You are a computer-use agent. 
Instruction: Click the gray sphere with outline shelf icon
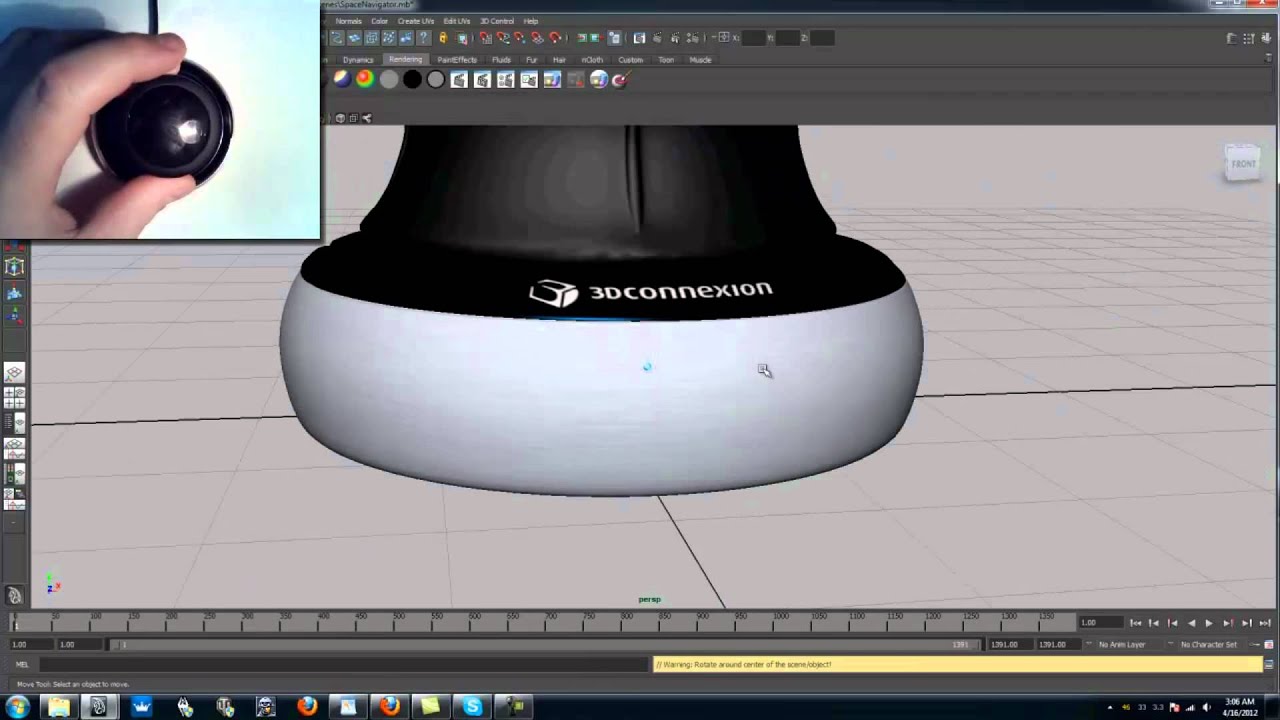[x=436, y=80]
